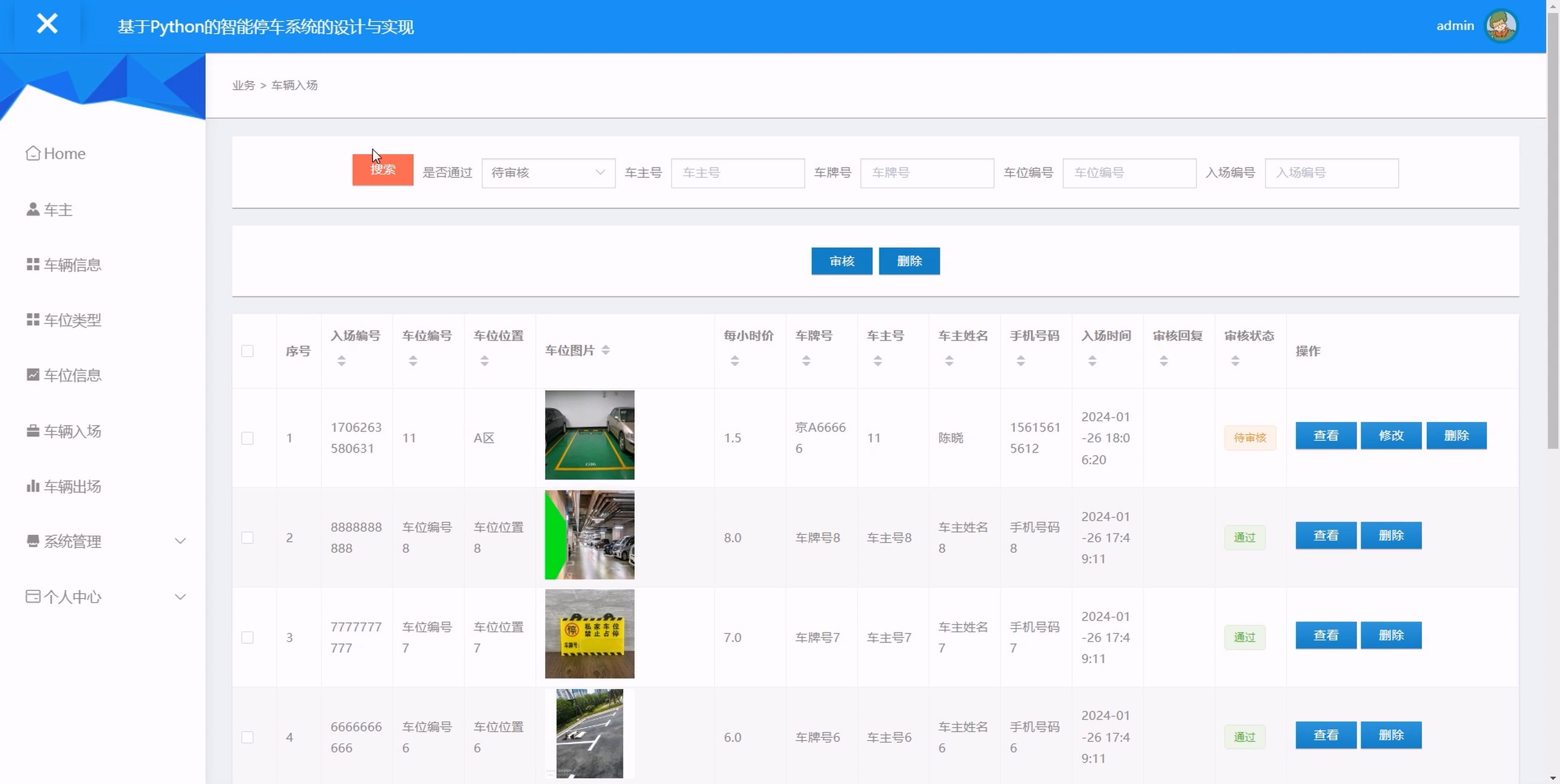Viewport: 1560px width, 784px height.
Task: Sort by 车主姓名 column arrows
Action: click(949, 361)
